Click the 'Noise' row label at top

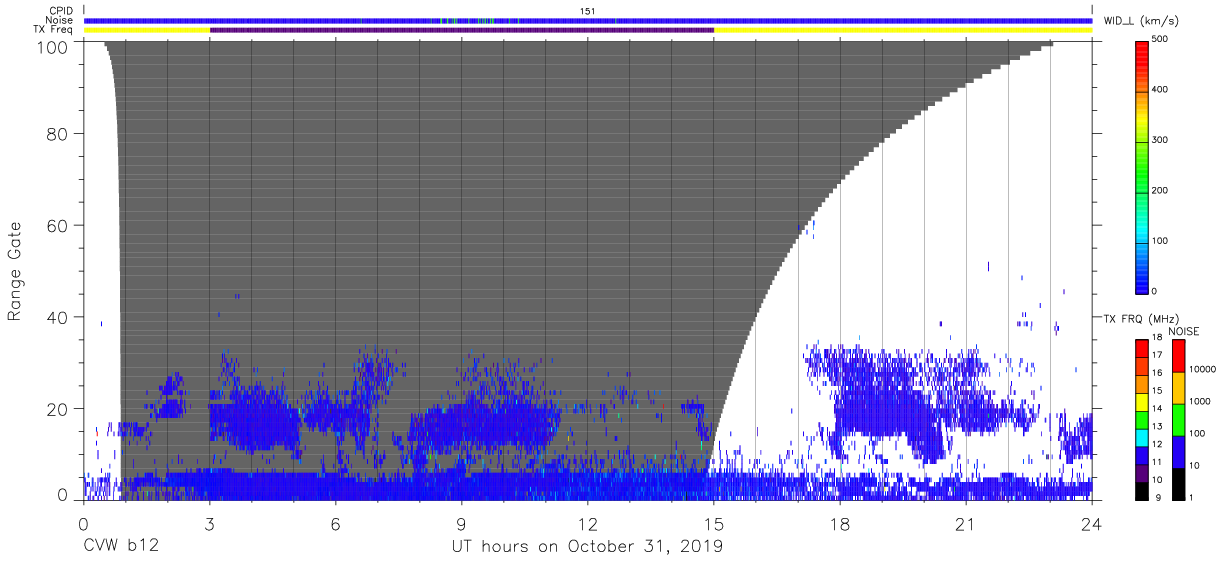(60, 20)
